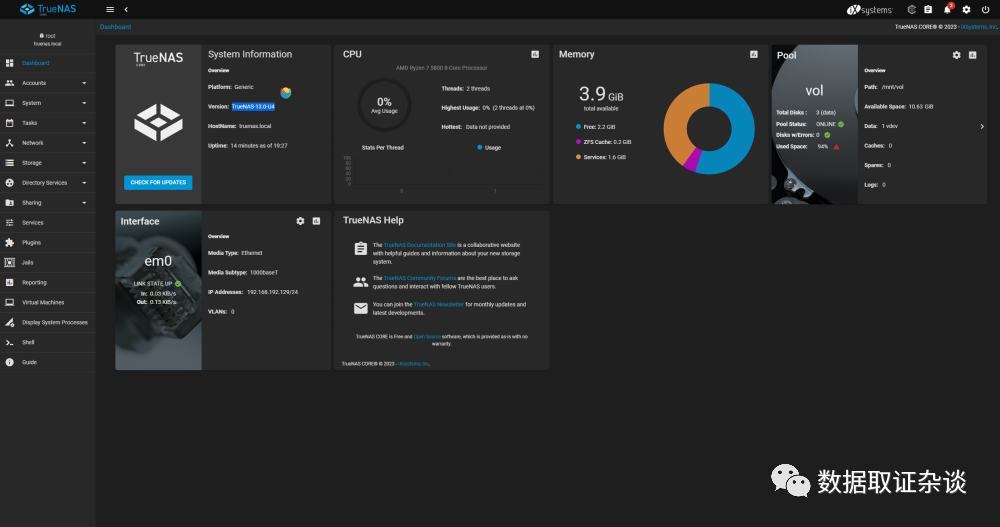Image resolution: width=1000 pixels, height=527 pixels.
Task: Open CPU reports chart icon
Action: (535, 55)
